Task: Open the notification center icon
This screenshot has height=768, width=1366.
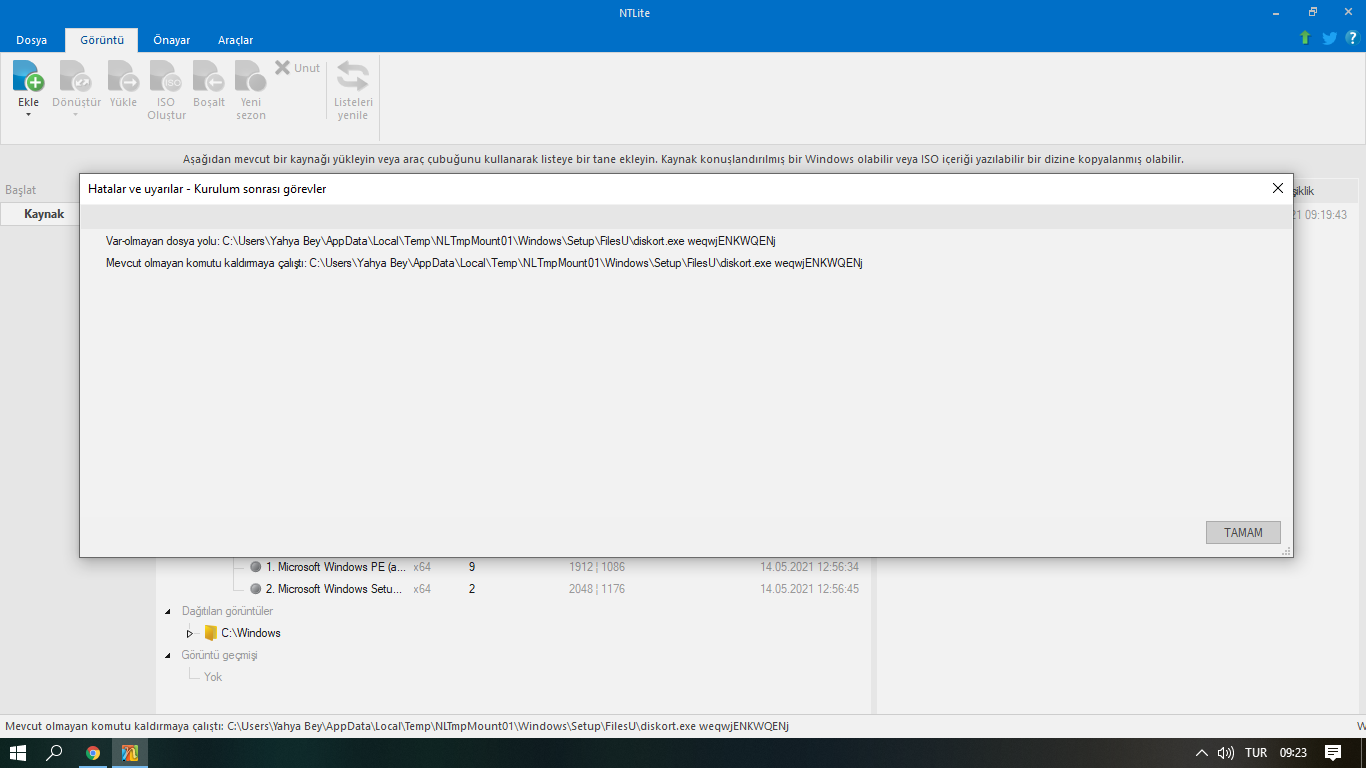Action: [x=1332, y=753]
